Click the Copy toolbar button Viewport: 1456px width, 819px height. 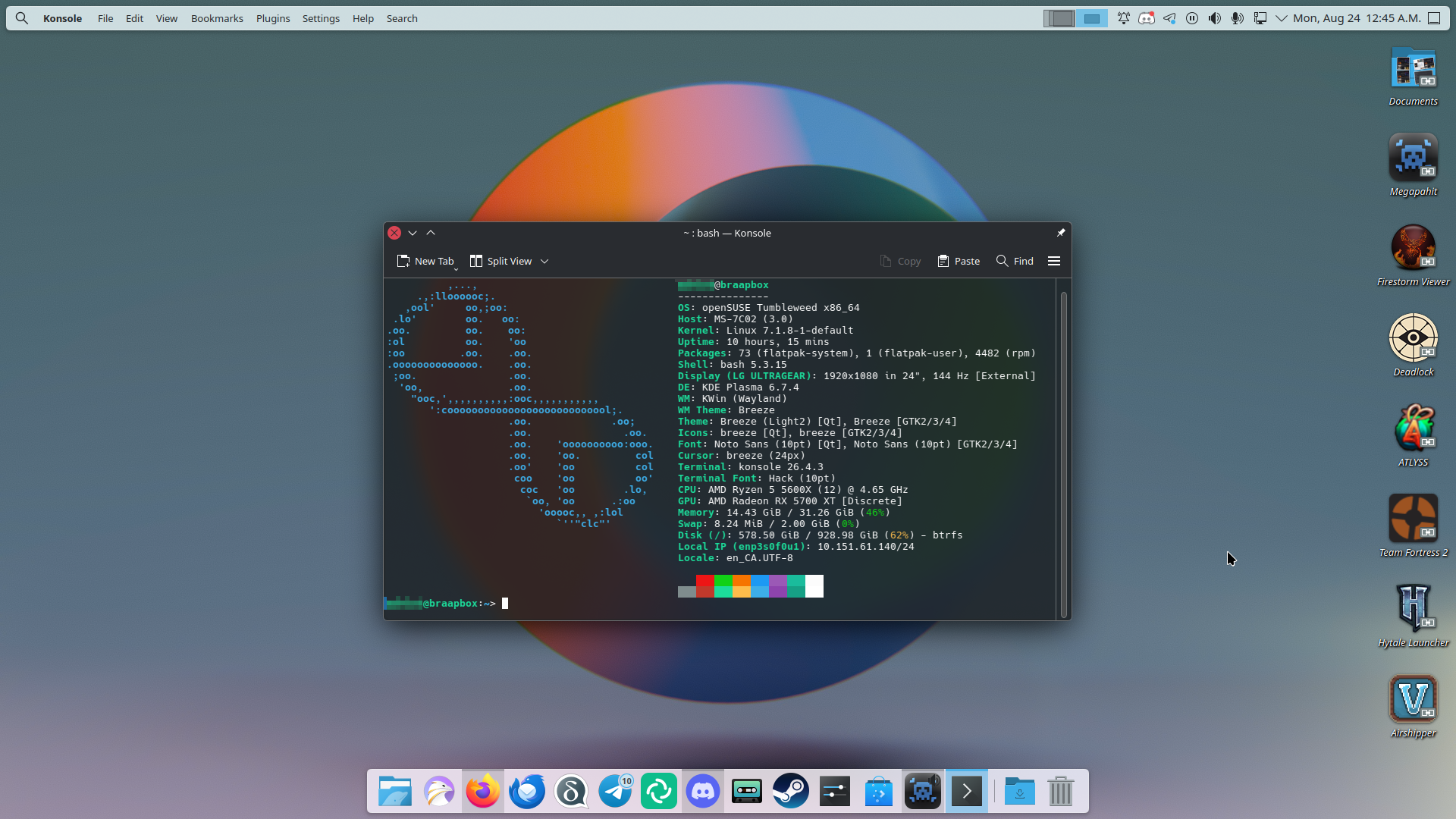pos(900,261)
